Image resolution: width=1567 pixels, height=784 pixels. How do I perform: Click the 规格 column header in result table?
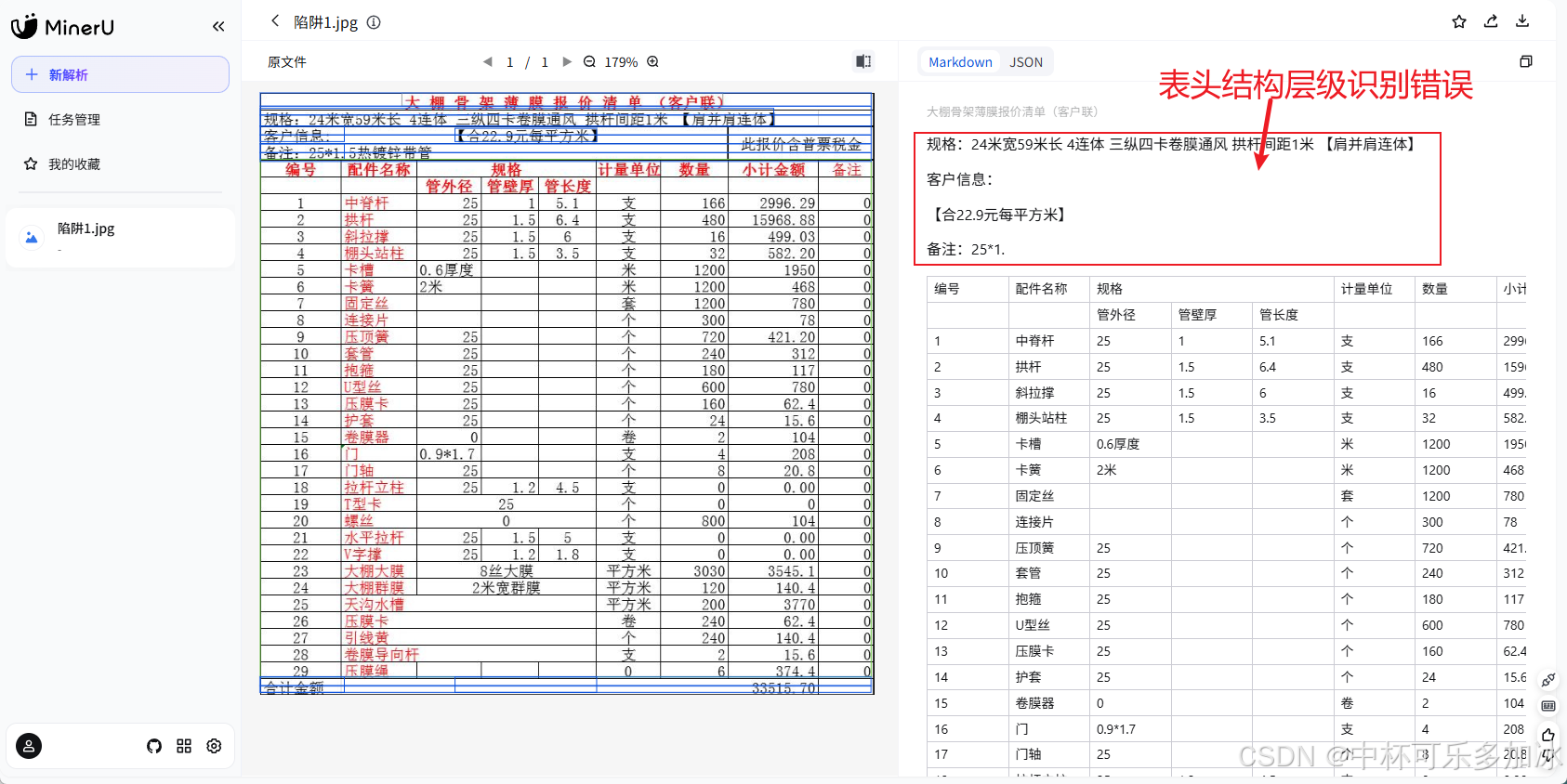click(1211, 289)
